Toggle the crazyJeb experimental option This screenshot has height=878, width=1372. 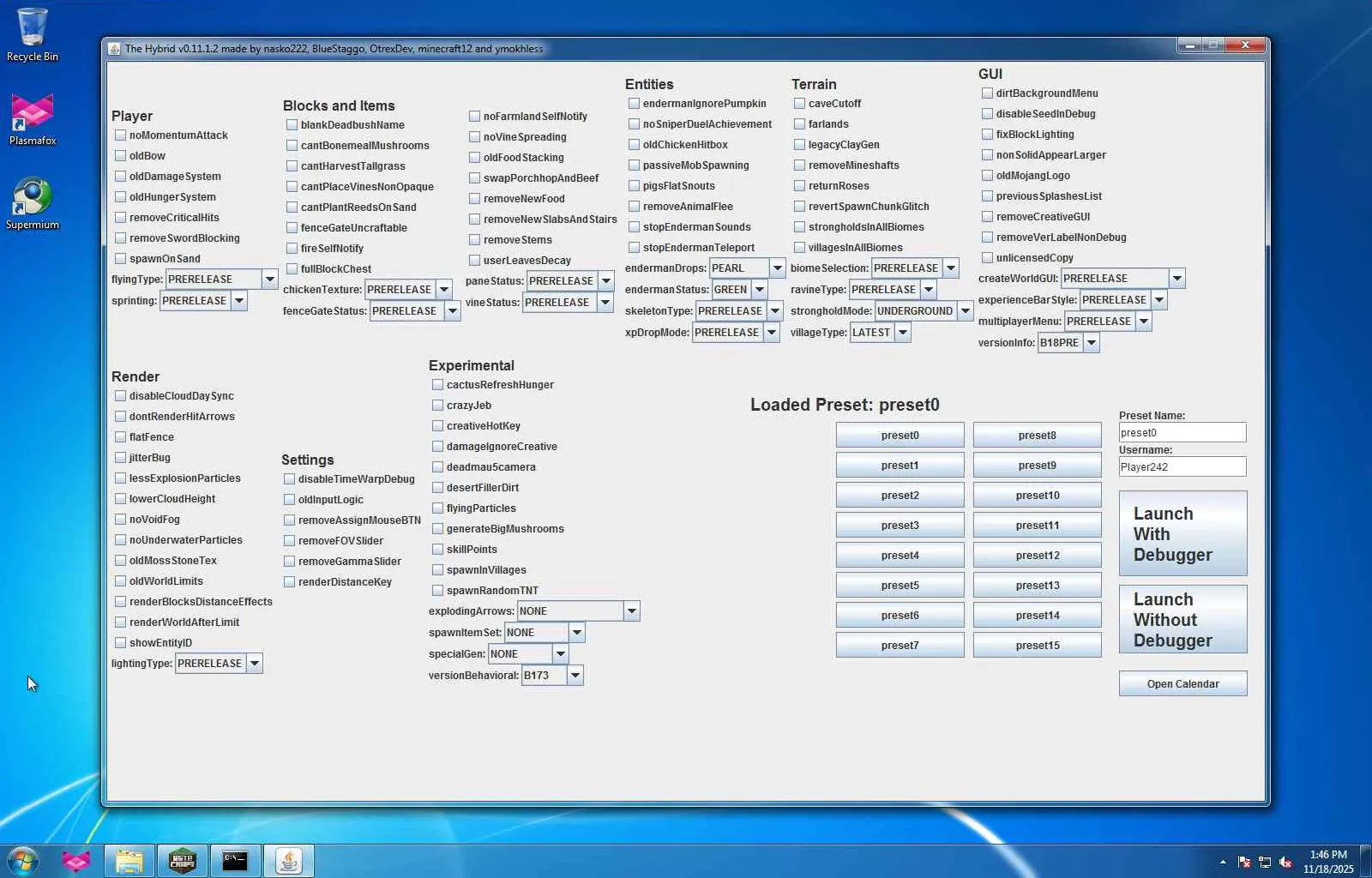pos(438,406)
